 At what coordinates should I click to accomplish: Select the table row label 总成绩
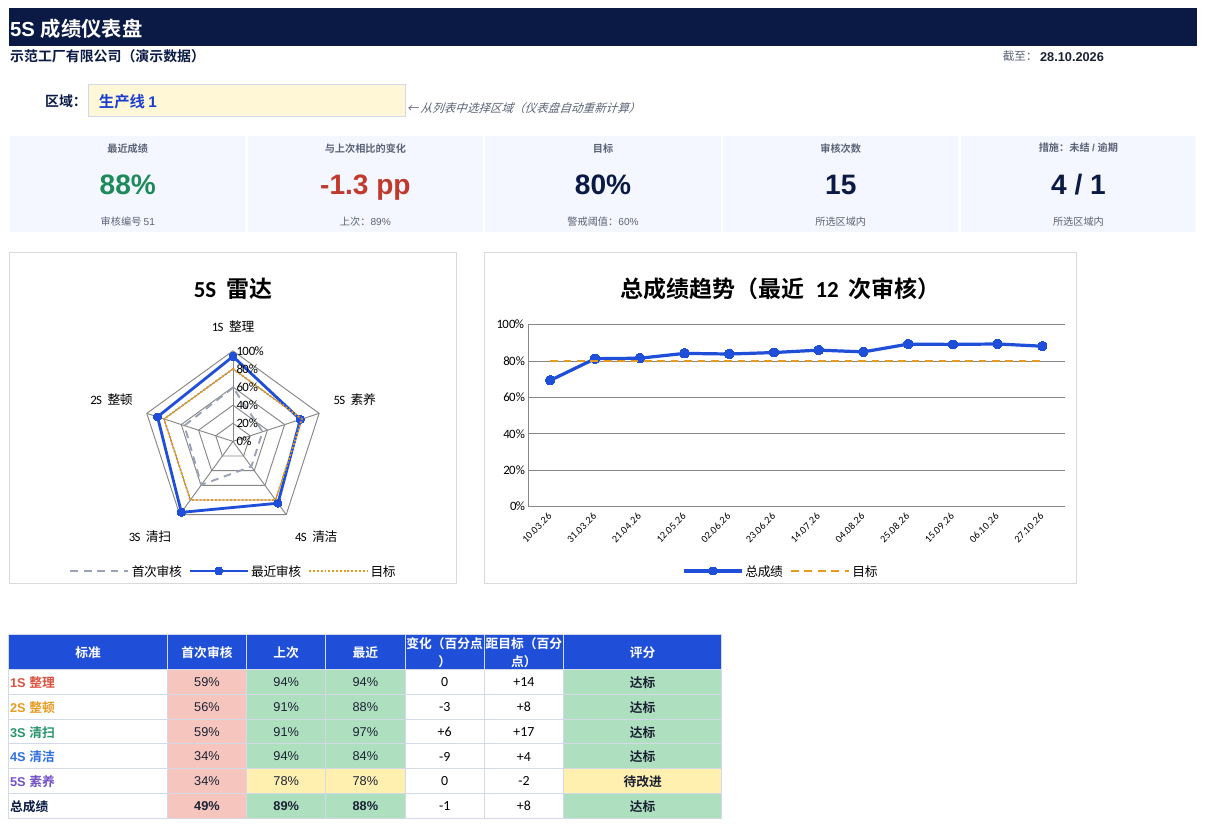pos(29,806)
